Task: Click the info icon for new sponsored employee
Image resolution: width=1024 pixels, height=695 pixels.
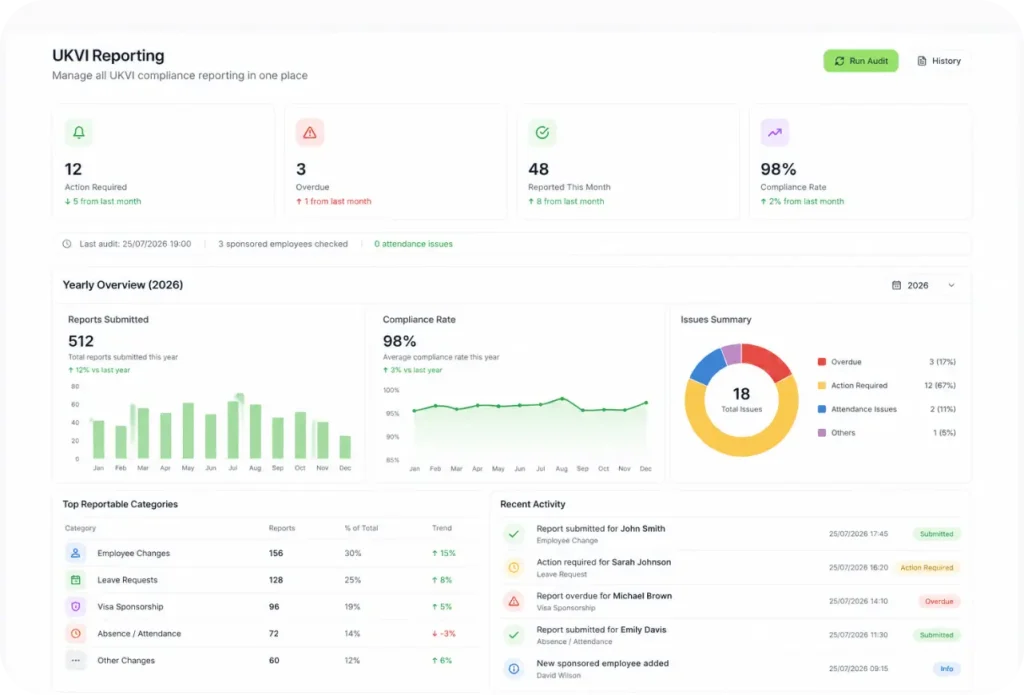Action: coord(514,669)
